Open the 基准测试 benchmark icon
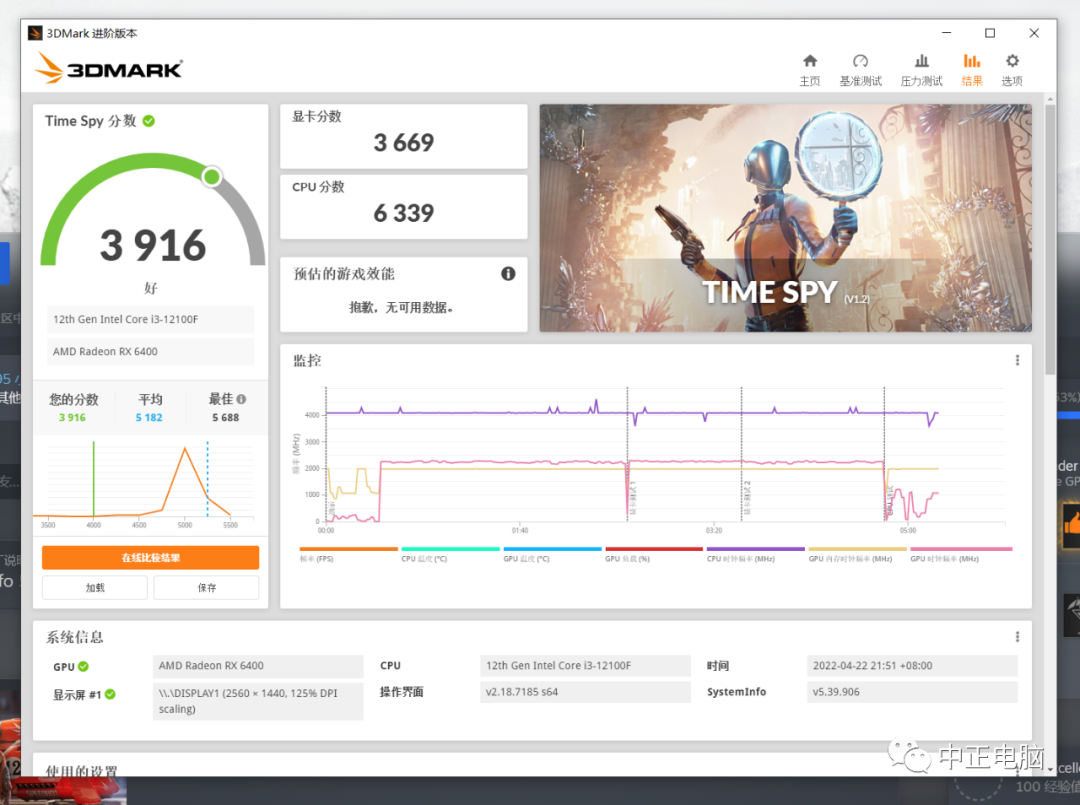 tap(860, 70)
